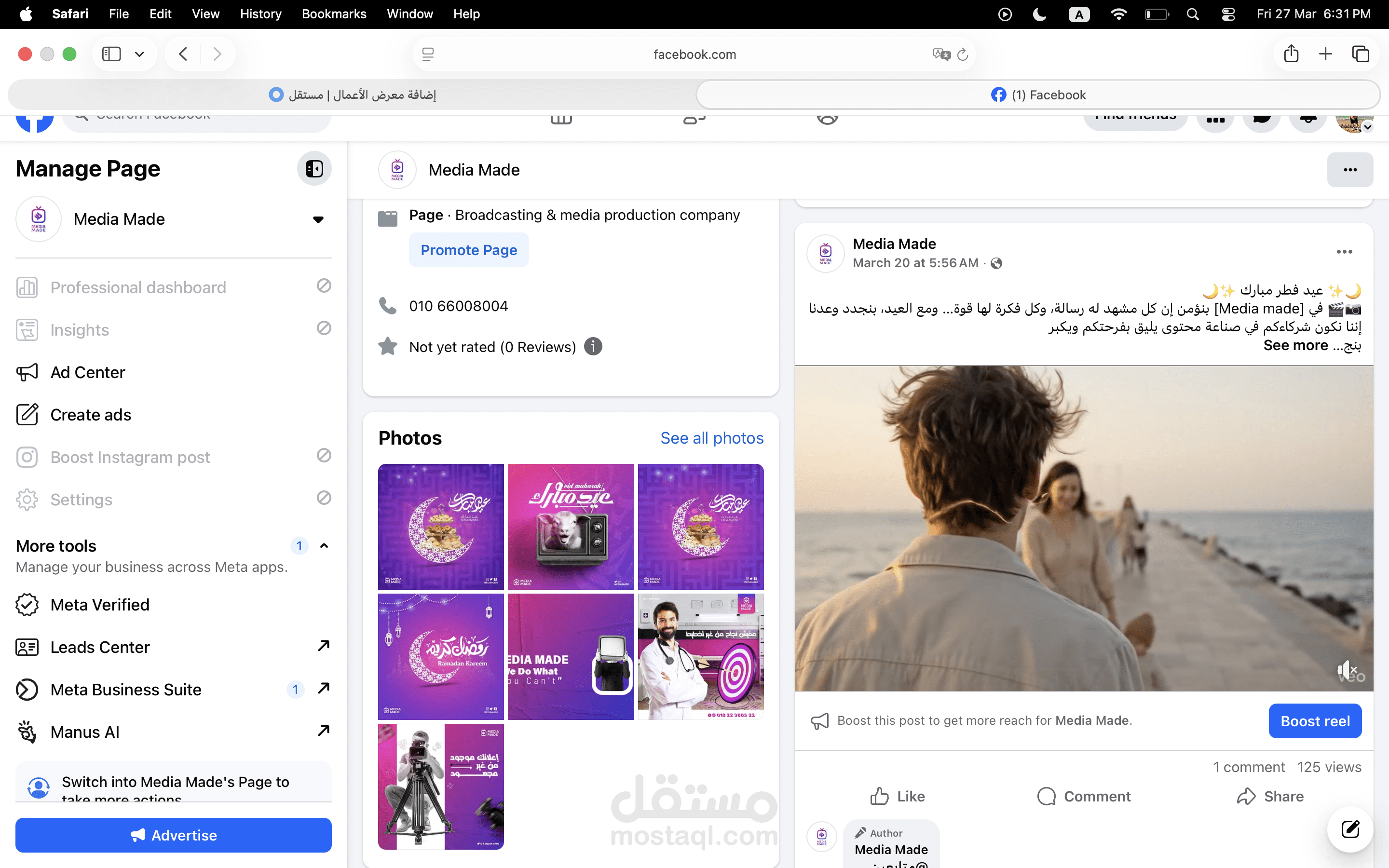Click See all photos link
Screen dimensions: 1389x868
712,439
